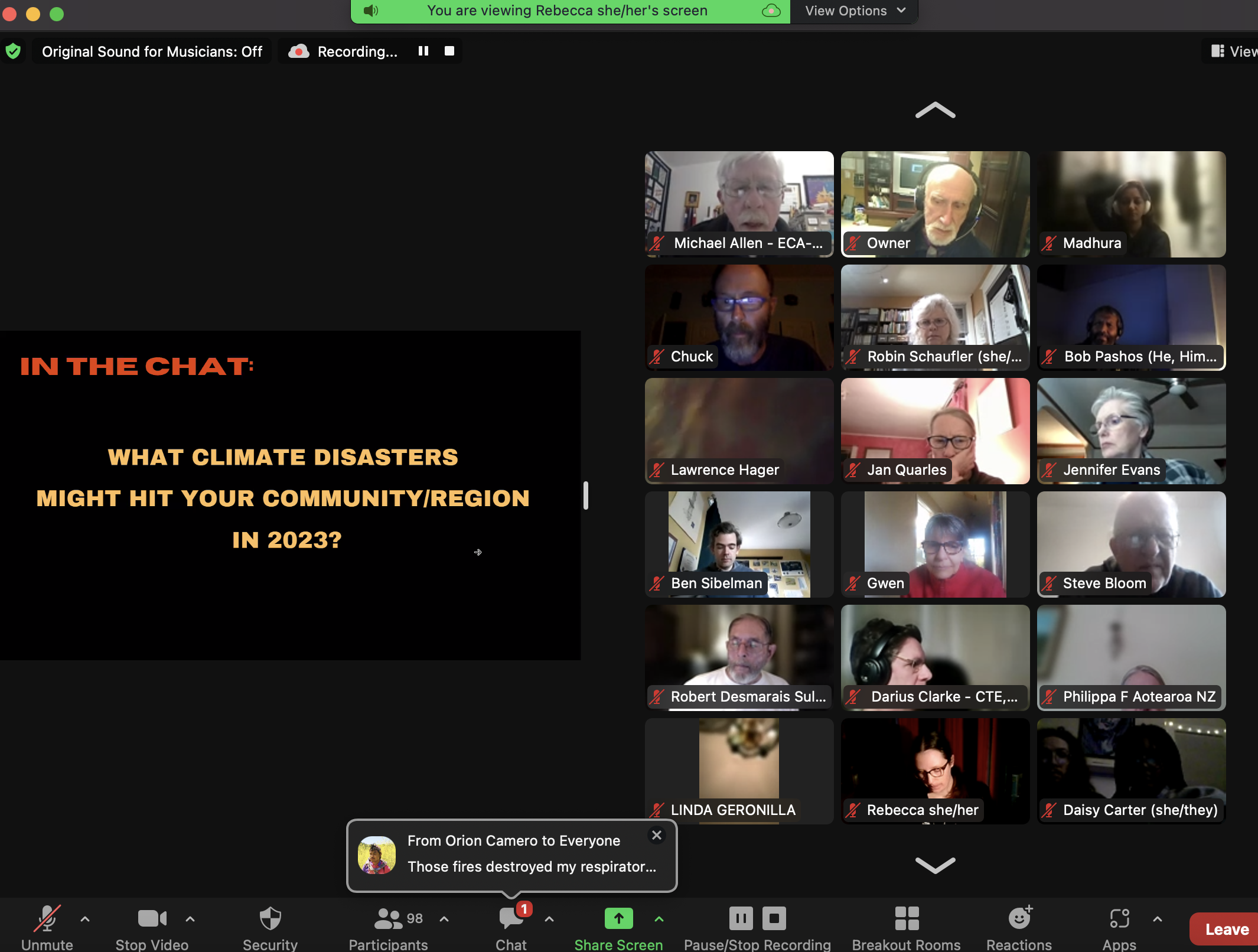Select Jan Quarles's video tile
The width and height of the screenshot is (1258, 952).
tap(936, 431)
